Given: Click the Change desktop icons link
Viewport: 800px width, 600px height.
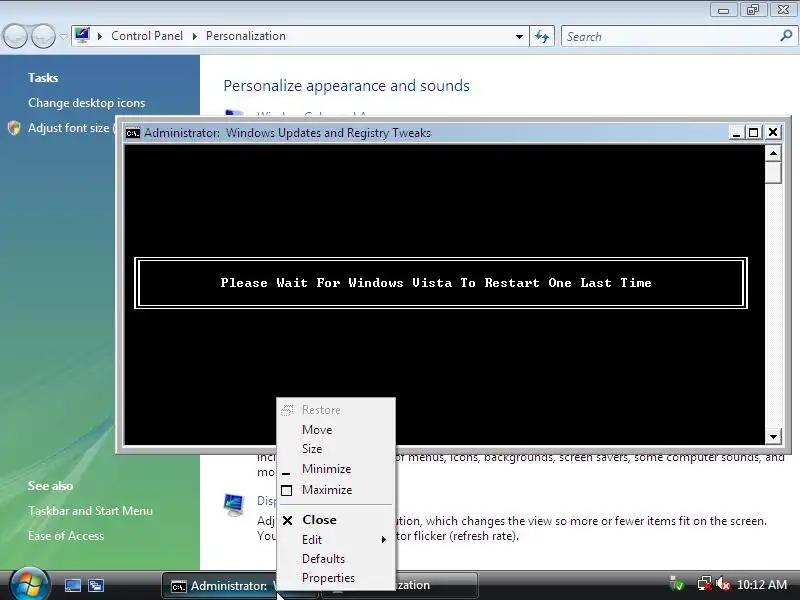Looking at the screenshot, I should click(87, 103).
